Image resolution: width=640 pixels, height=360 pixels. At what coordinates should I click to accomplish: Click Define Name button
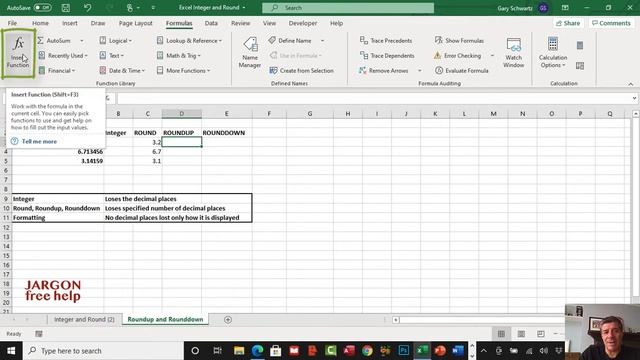tap(290, 41)
